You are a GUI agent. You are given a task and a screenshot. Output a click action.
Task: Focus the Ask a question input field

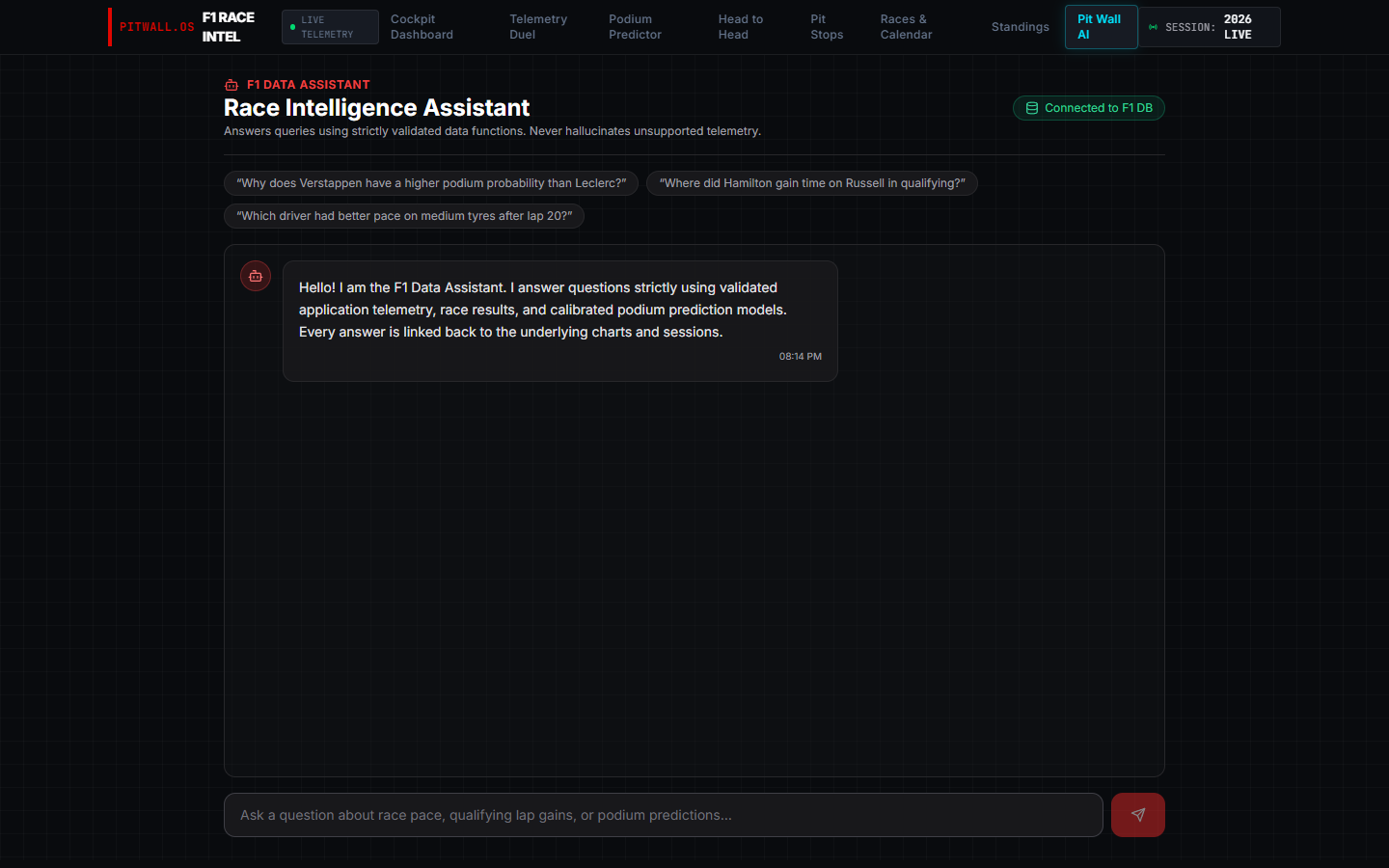(664, 815)
